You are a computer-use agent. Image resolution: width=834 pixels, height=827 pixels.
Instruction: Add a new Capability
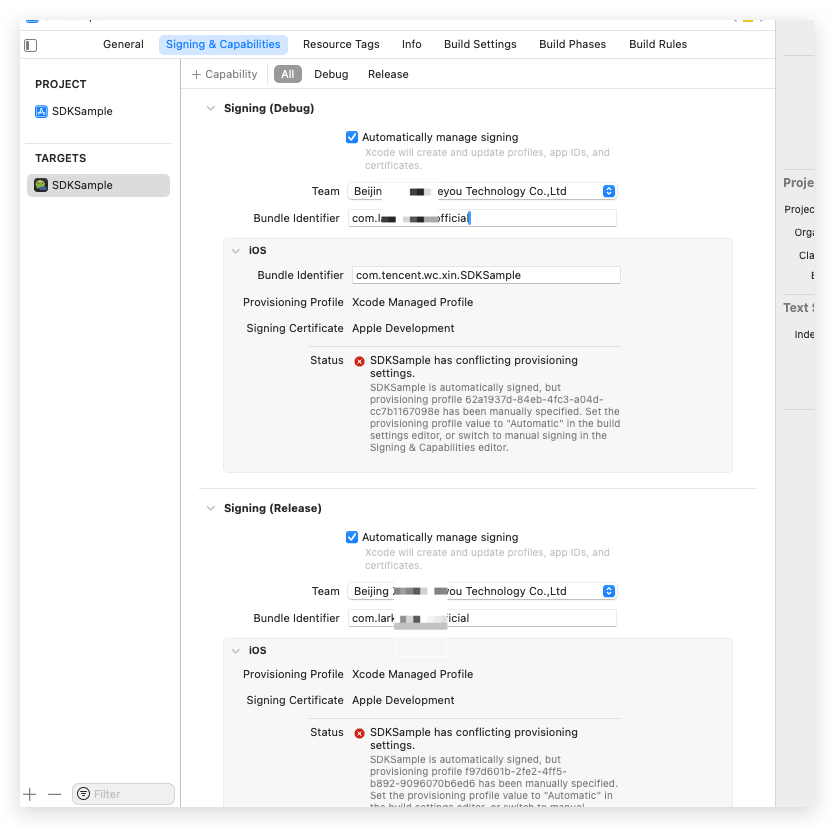coord(224,74)
